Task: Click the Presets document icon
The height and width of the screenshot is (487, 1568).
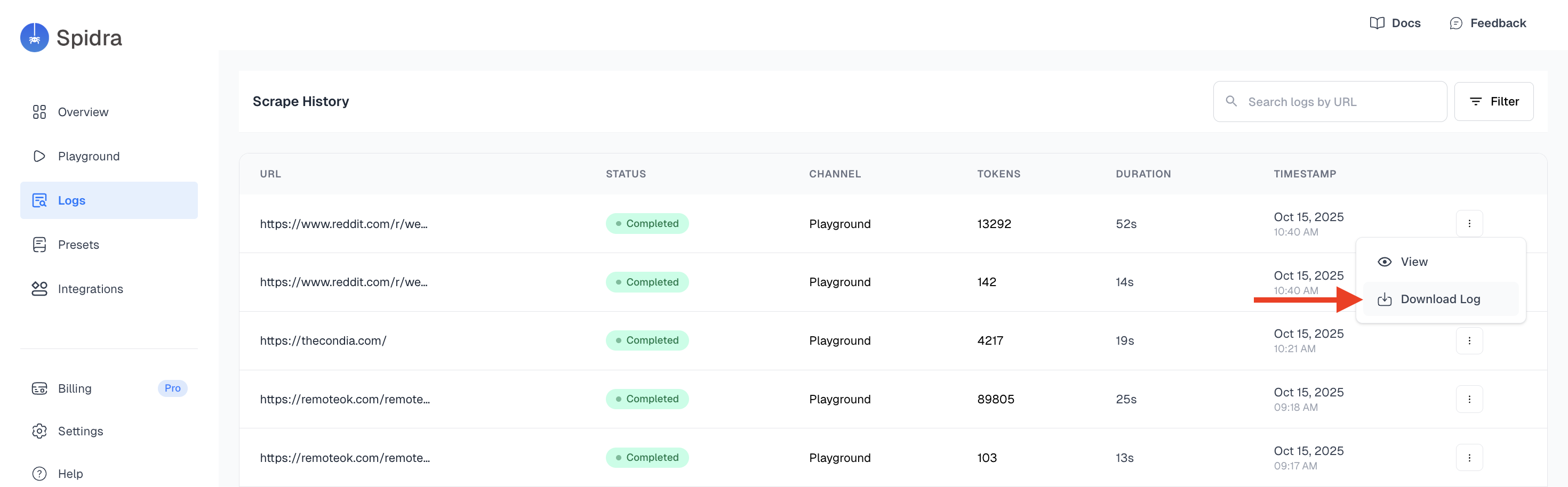Action: click(x=39, y=245)
